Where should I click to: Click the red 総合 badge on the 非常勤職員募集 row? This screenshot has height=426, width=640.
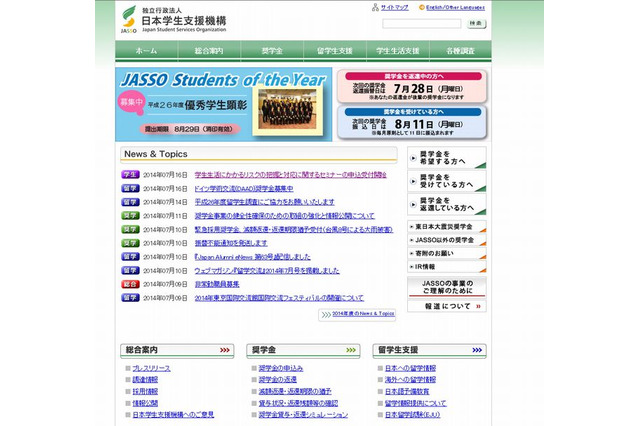130,284
